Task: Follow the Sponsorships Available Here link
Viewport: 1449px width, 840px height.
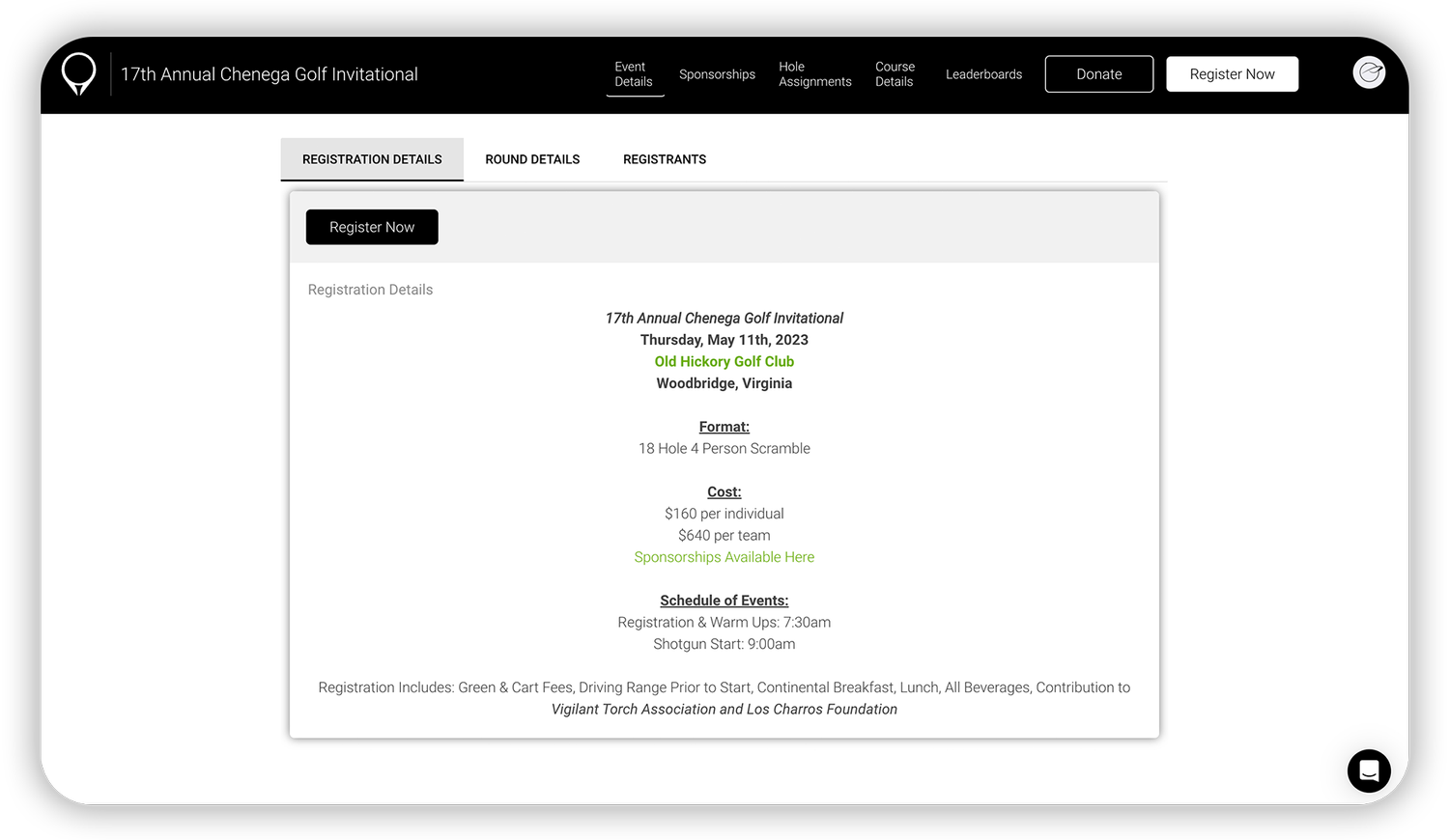Action: click(724, 557)
